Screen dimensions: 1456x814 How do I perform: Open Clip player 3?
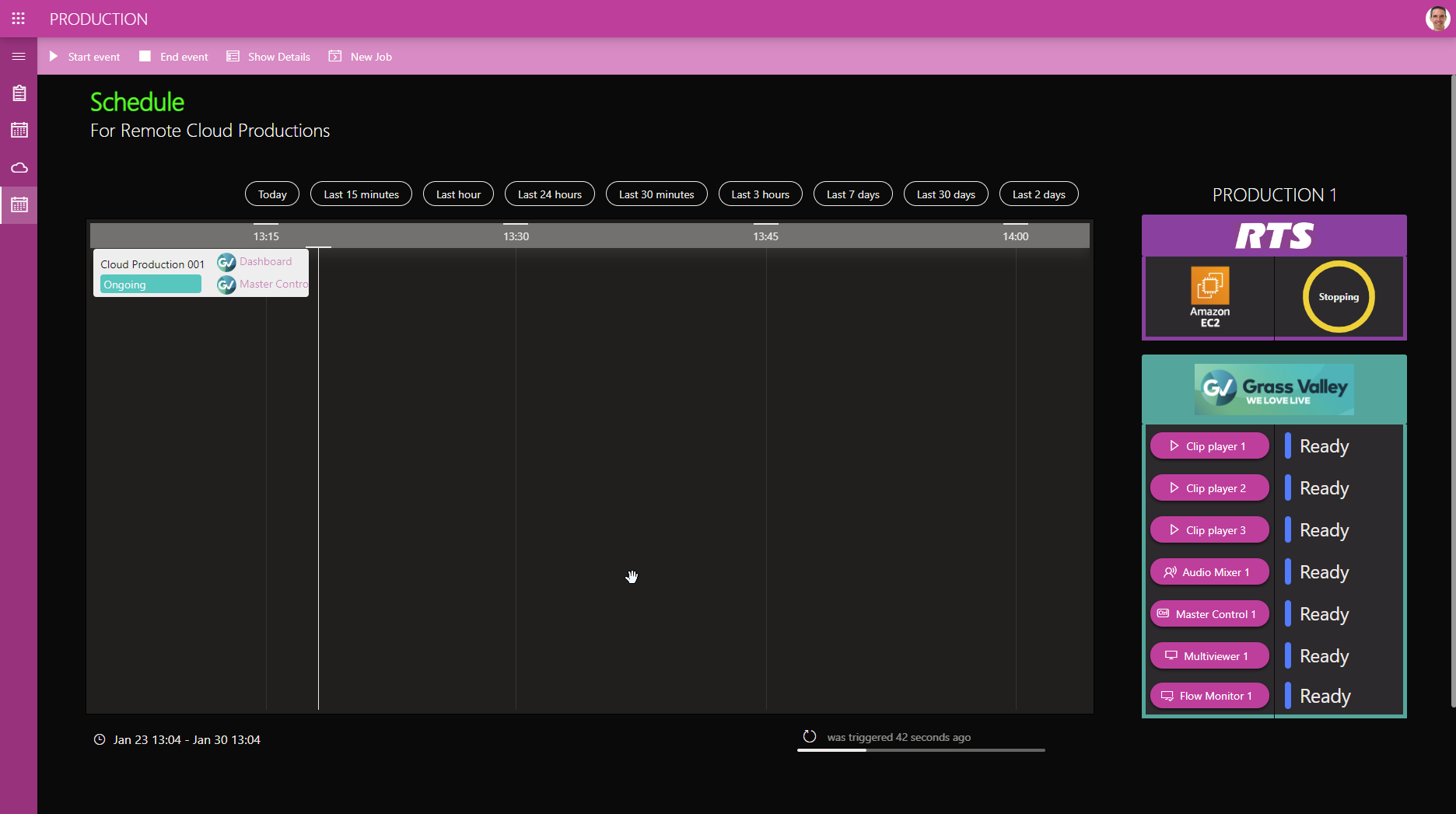click(1209, 530)
